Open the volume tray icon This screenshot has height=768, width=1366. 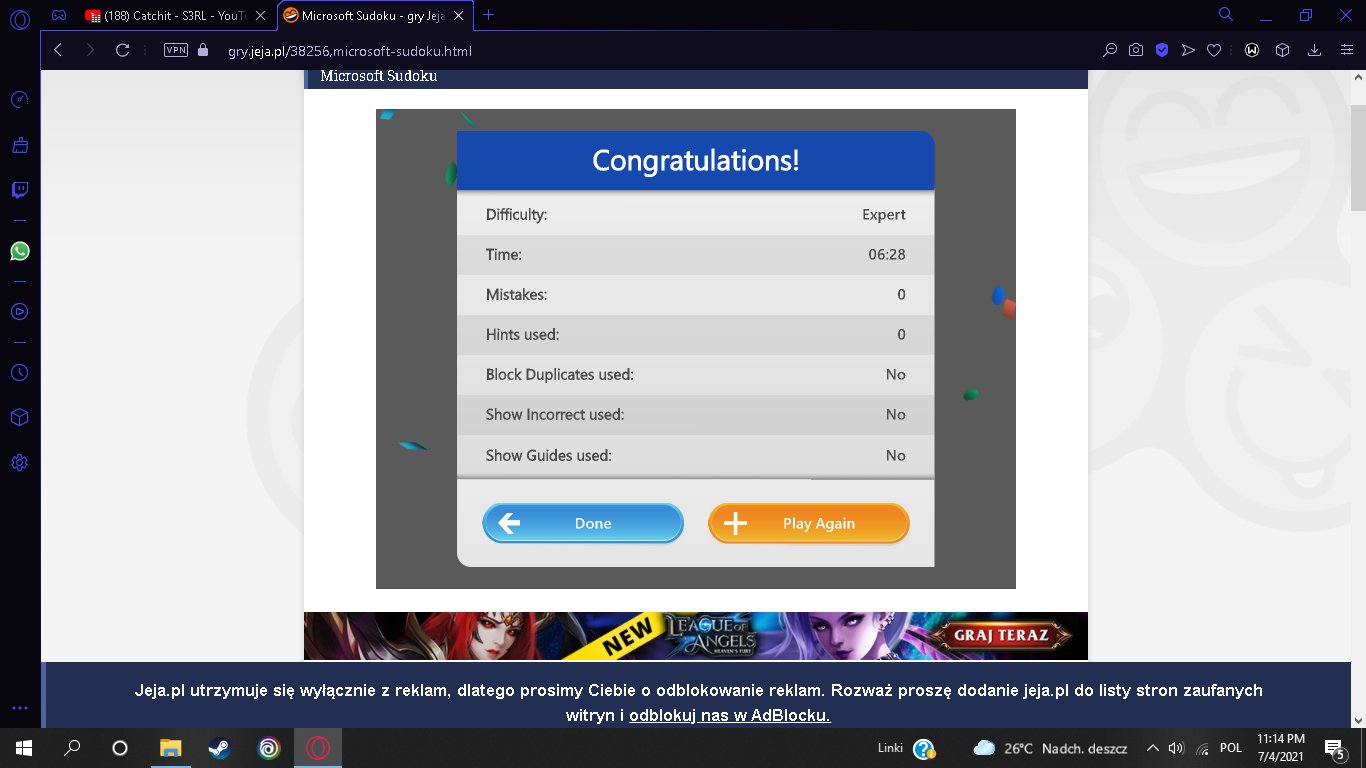coord(1176,748)
